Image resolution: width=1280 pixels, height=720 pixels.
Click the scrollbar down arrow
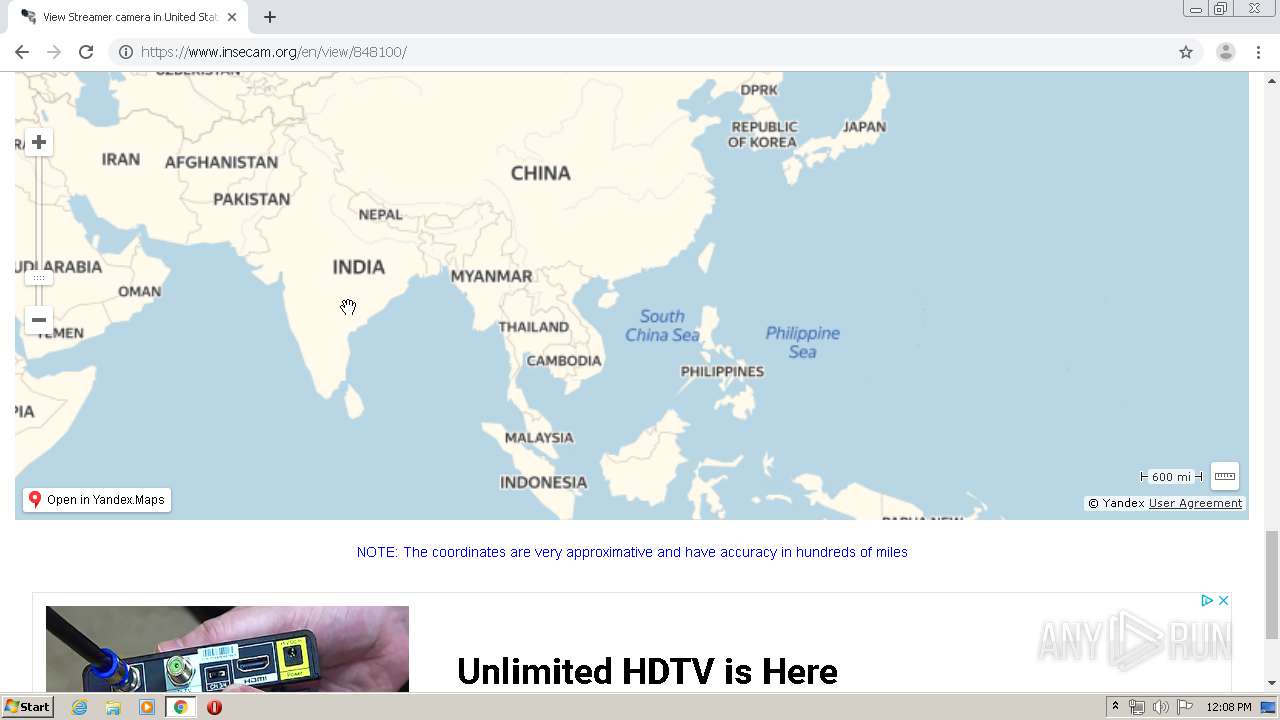(x=1271, y=683)
